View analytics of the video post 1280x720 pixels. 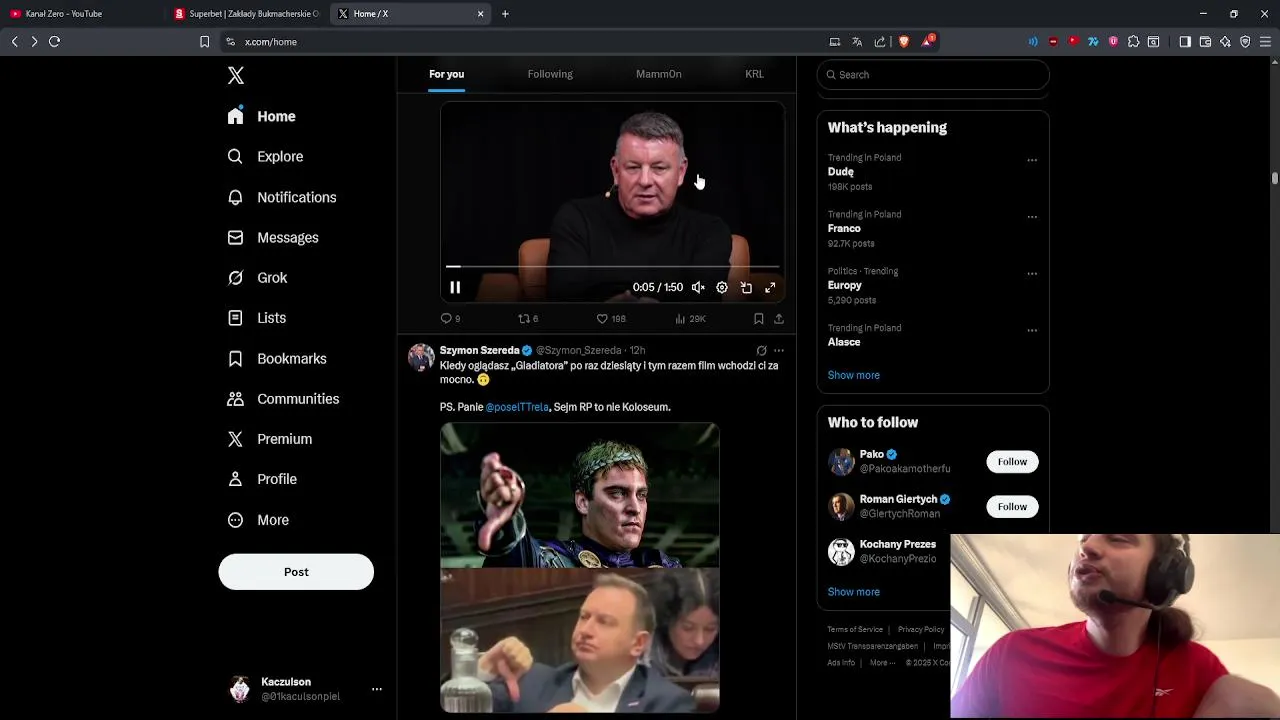[x=690, y=318]
